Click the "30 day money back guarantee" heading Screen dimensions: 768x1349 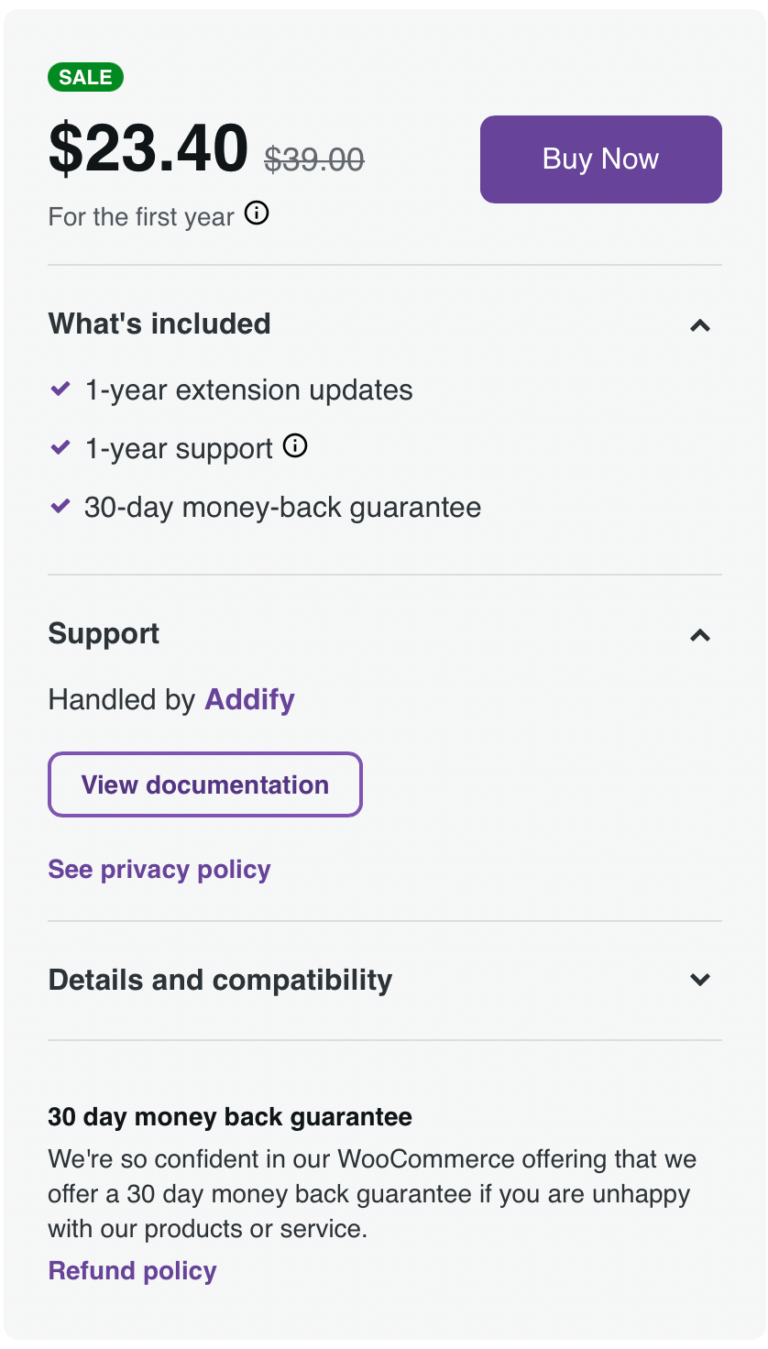(x=230, y=1117)
